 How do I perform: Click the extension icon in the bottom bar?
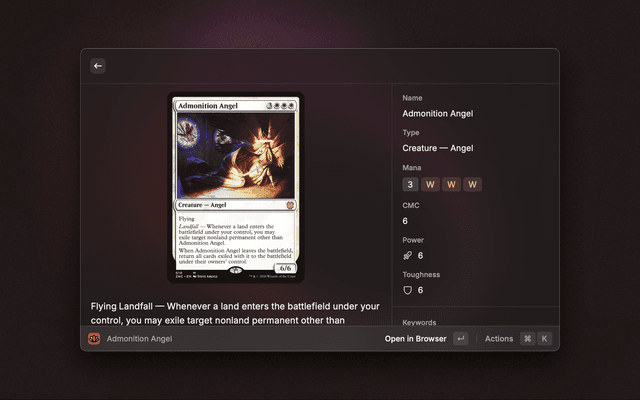click(93, 339)
